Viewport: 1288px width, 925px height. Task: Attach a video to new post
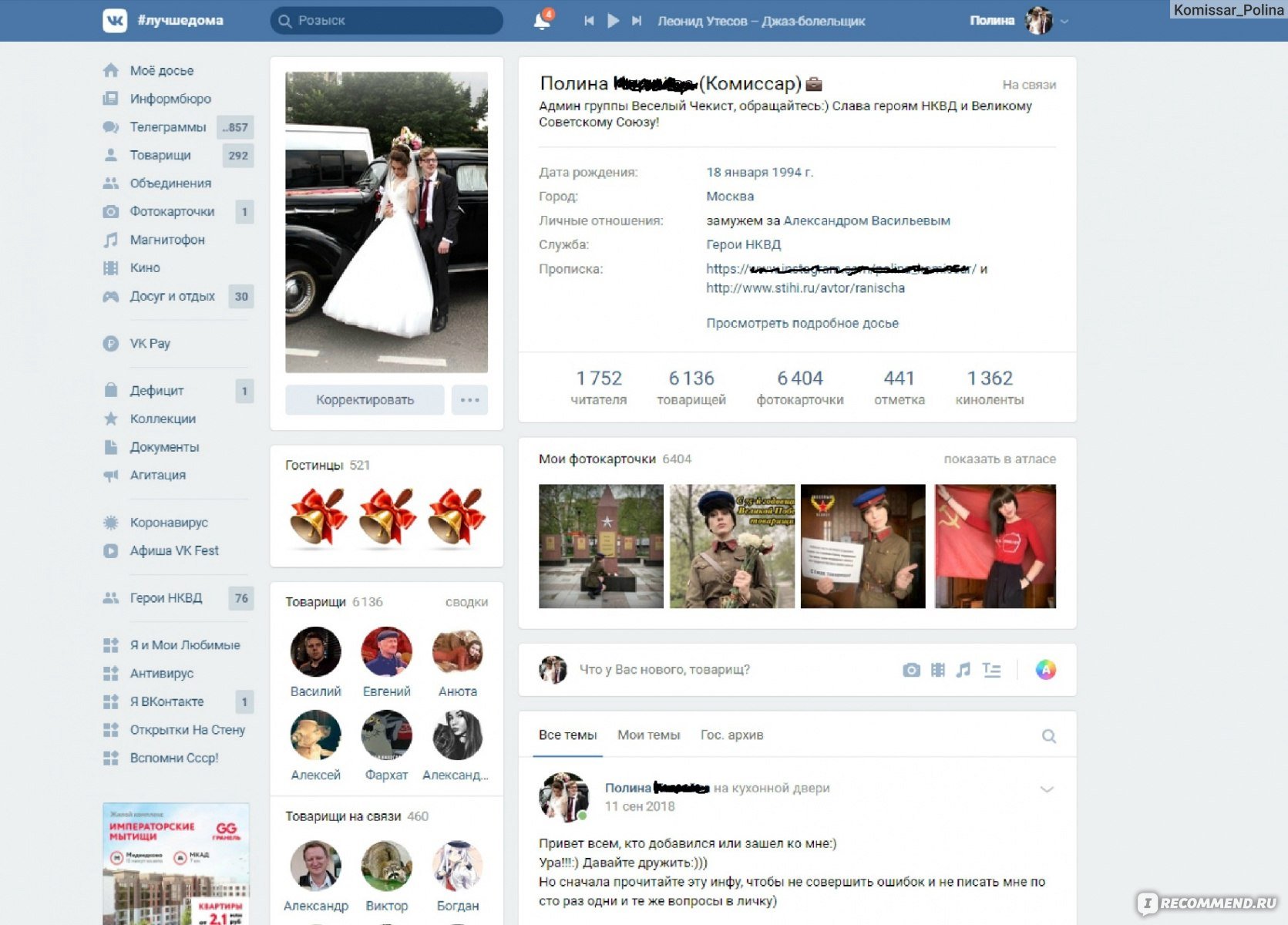click(937, 670)
